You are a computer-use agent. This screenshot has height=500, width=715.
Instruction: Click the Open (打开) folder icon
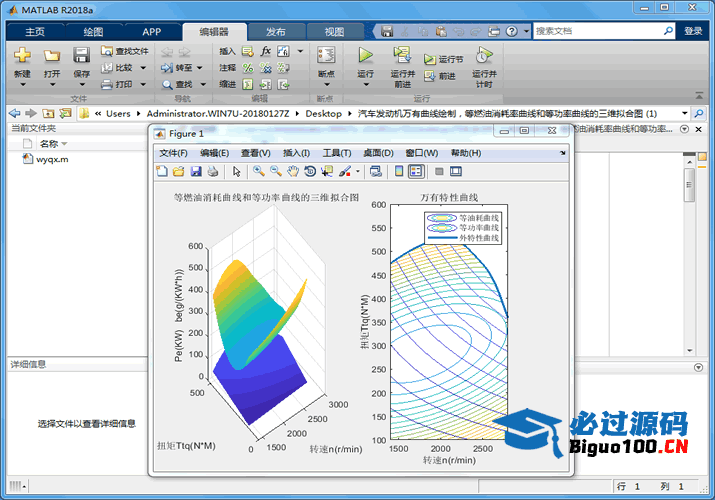pos(52,56)
